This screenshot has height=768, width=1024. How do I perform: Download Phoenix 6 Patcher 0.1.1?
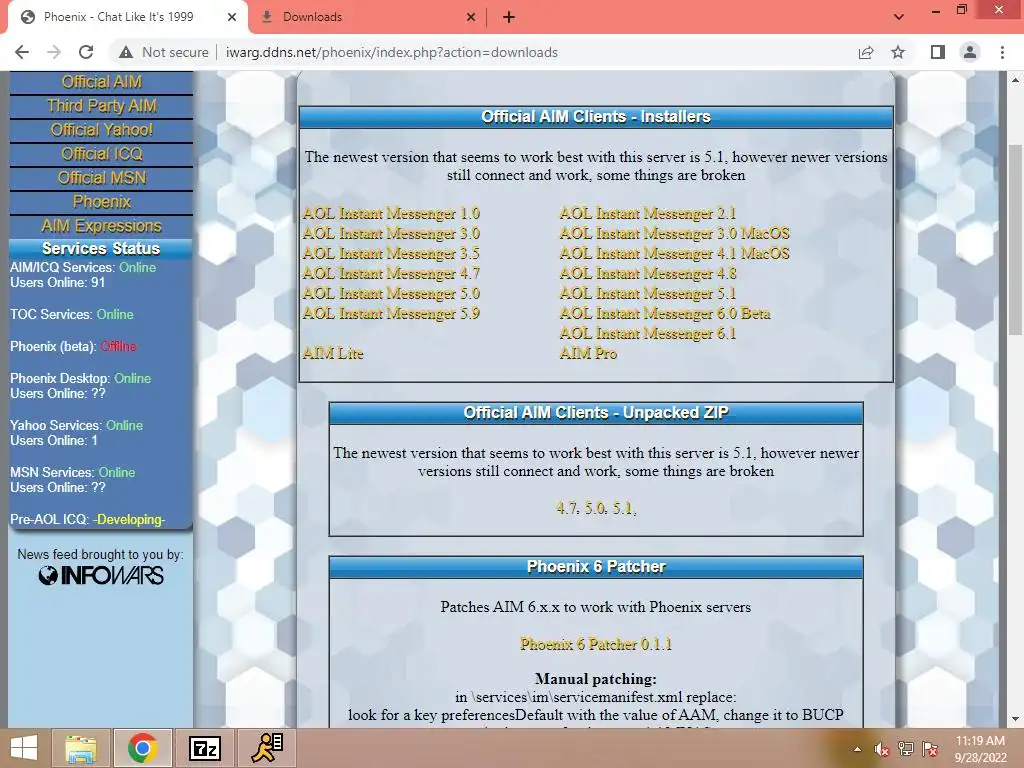pyautogui.click(x=596, y=644)
